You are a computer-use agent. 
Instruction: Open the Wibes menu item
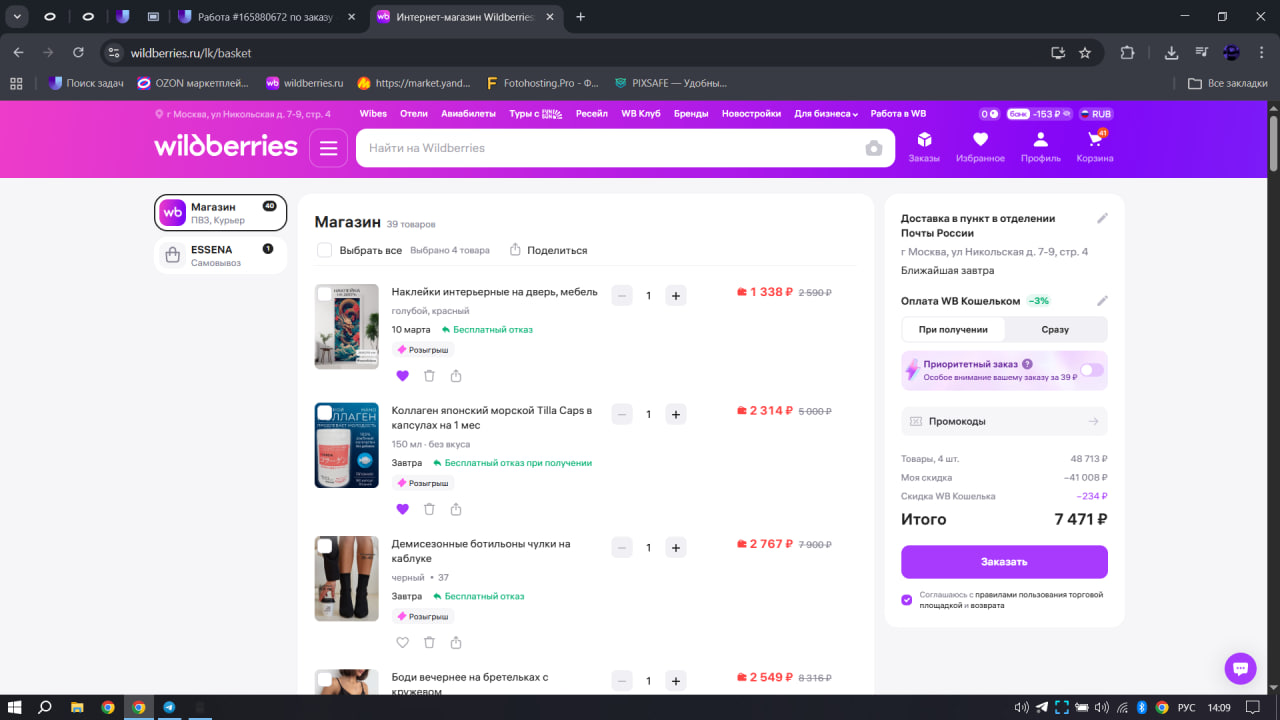(373, 114)
